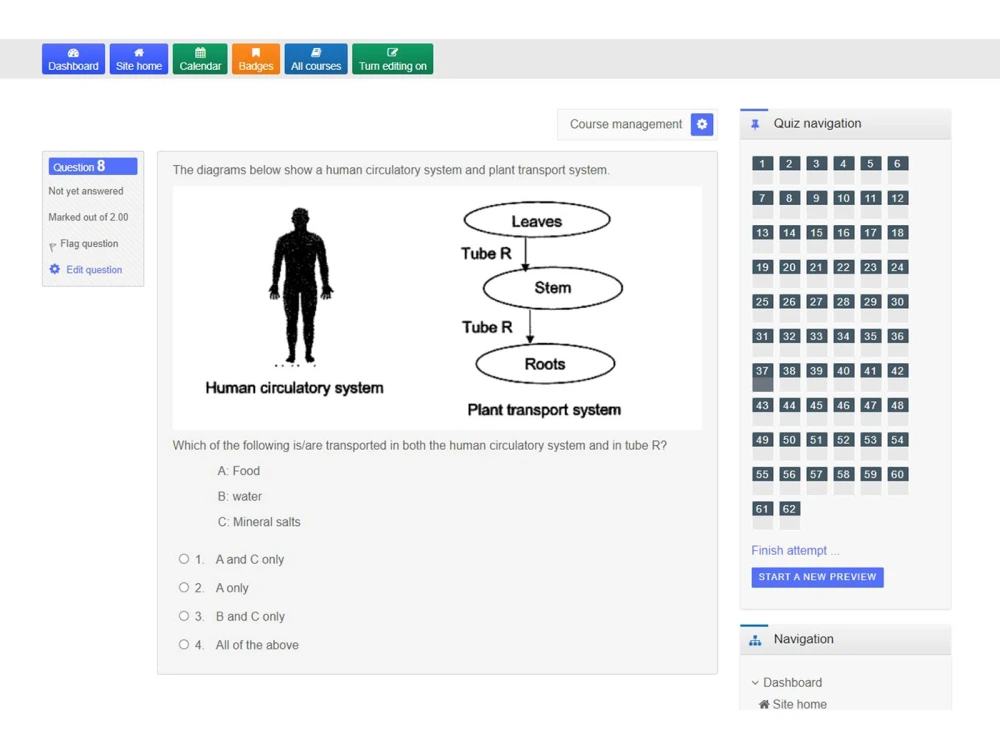1000x750 pixels.
Task: Click the Quiz navigation heading
Action: tap(817, 124)
